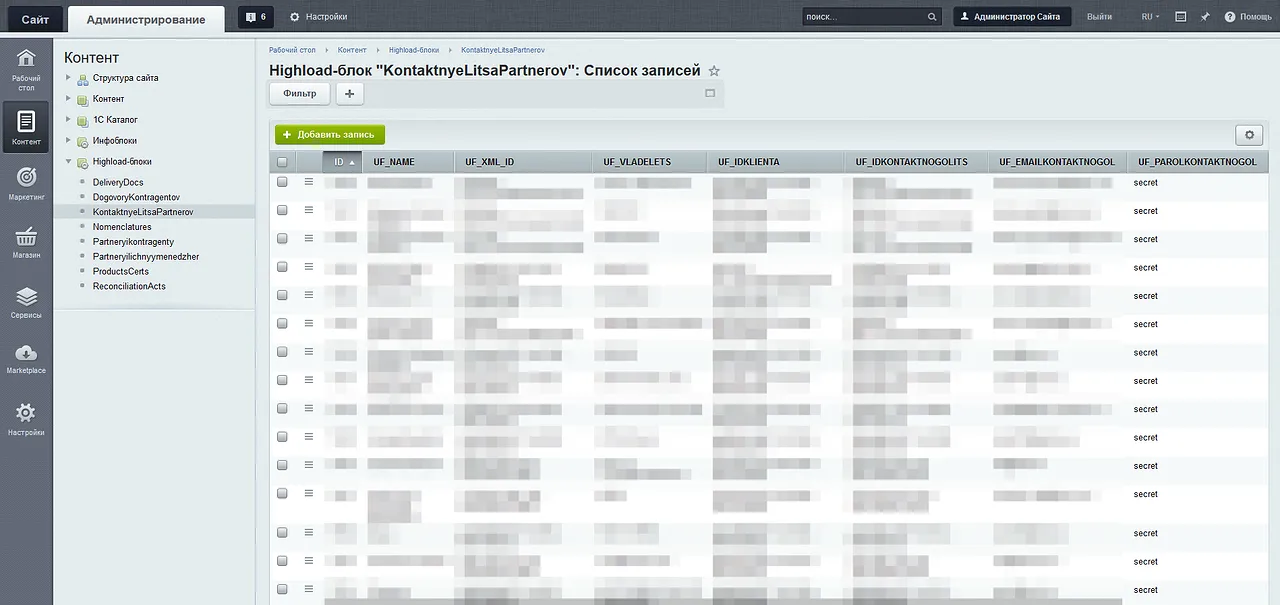Expand the Инфоблоки tree node
The width and height of the screenshot is (1280, 605).
click(x=69, y=141)
